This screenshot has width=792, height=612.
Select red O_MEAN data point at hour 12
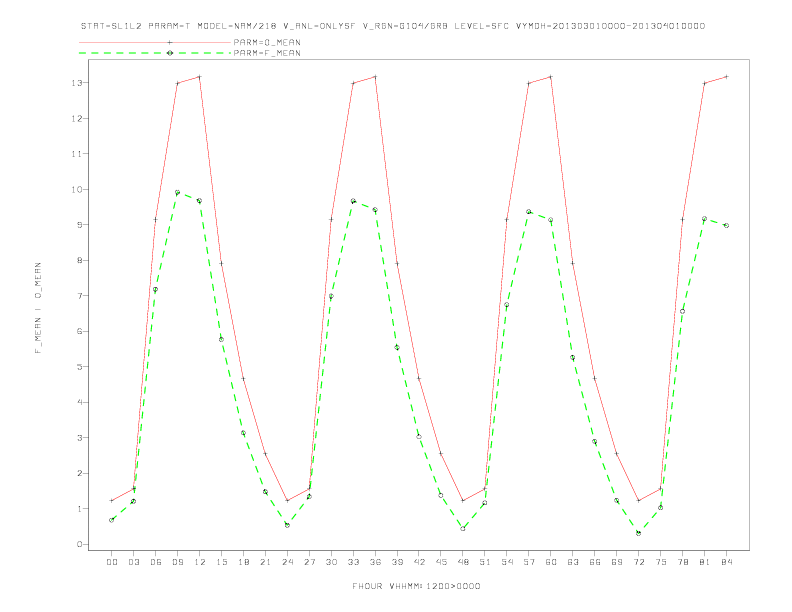click(x=200, y=77)
